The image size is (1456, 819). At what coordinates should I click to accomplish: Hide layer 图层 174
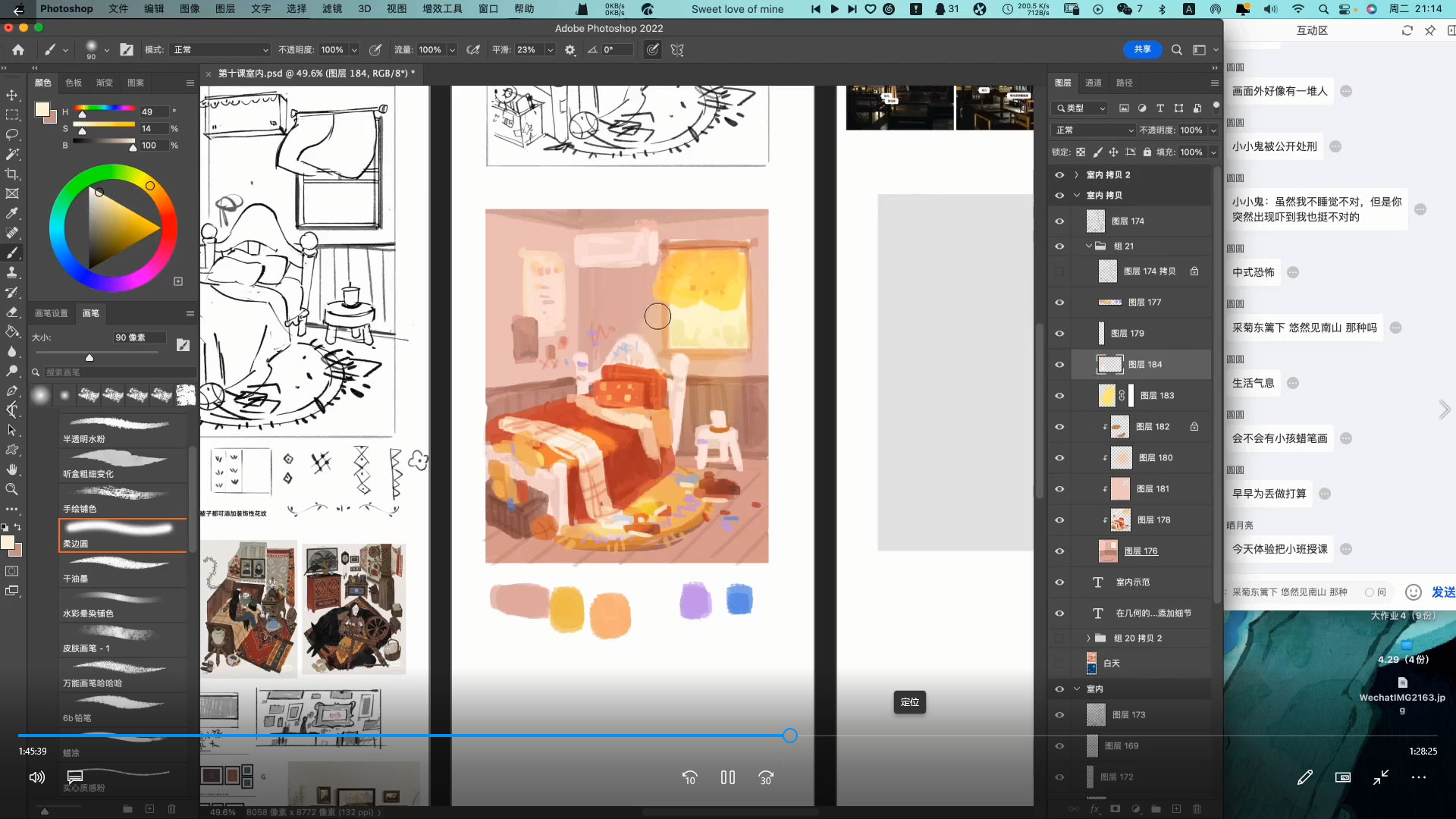(x=1059, y=221)
